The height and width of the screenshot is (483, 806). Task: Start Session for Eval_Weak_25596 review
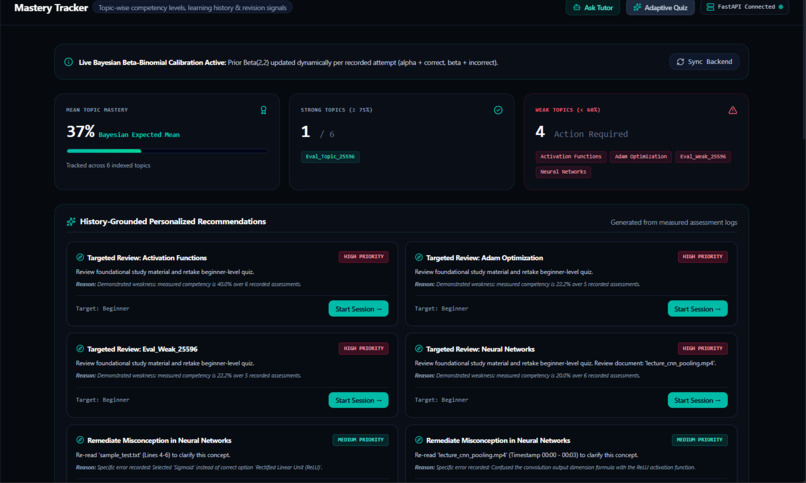(x=358, y=400)
